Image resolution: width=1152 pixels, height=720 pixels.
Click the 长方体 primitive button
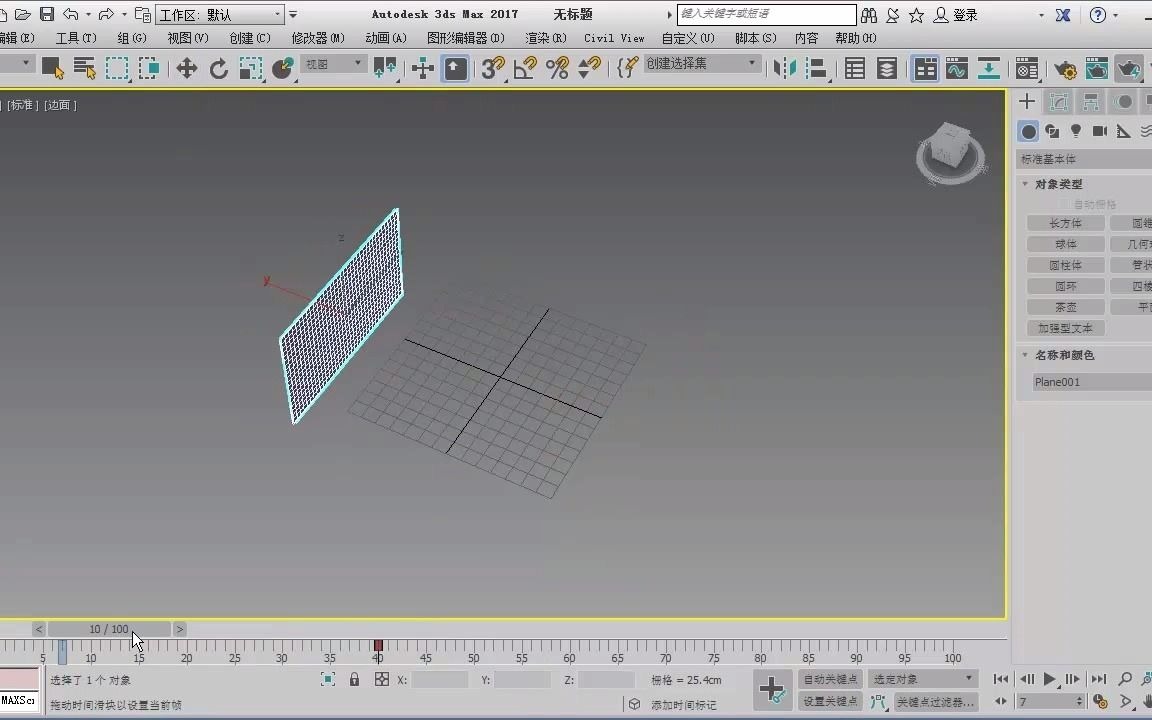pyautogui.click(x=1065, y=223)
